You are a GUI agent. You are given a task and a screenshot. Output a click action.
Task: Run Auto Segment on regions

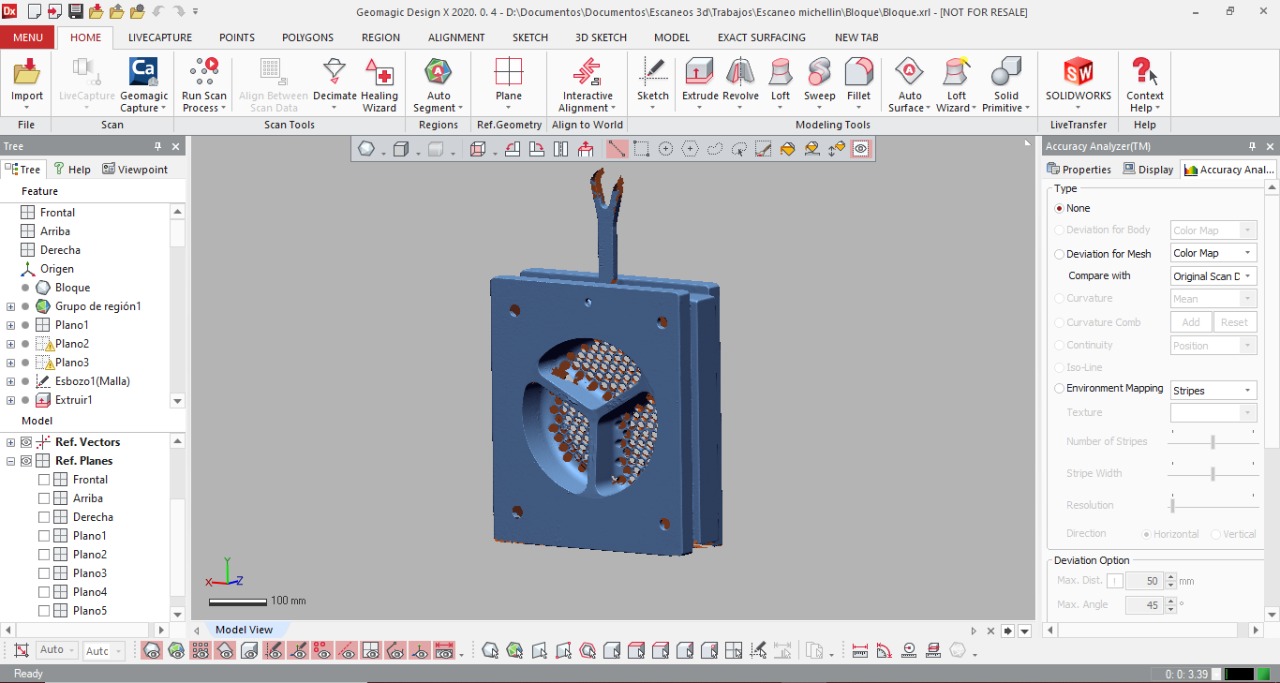tap(438, 85)
